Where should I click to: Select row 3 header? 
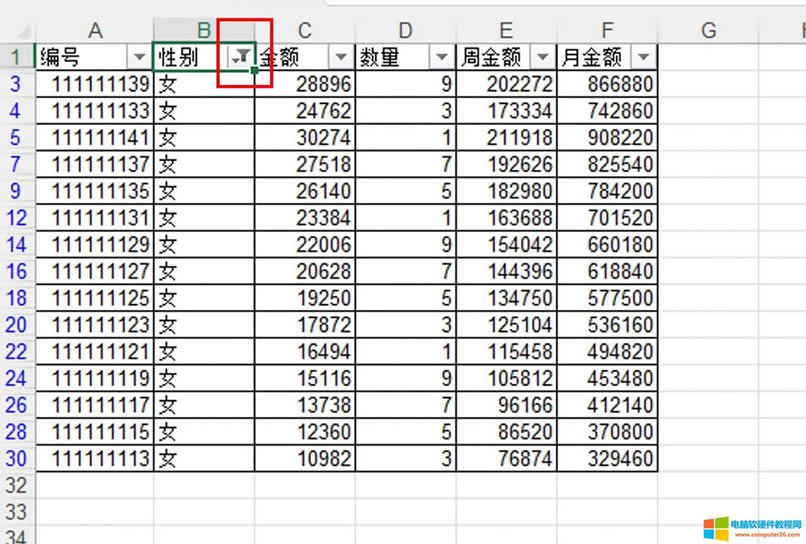[x=16, y=84]
